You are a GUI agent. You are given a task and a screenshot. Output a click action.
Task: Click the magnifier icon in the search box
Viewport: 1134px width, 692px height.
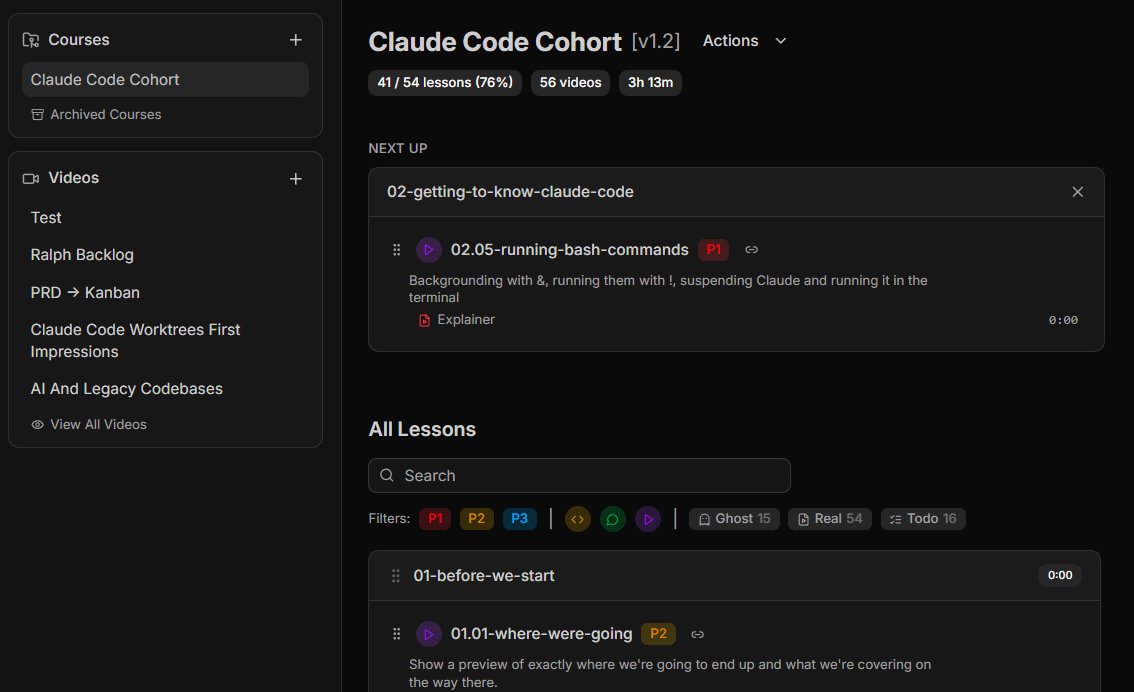(x=387, y=475)
